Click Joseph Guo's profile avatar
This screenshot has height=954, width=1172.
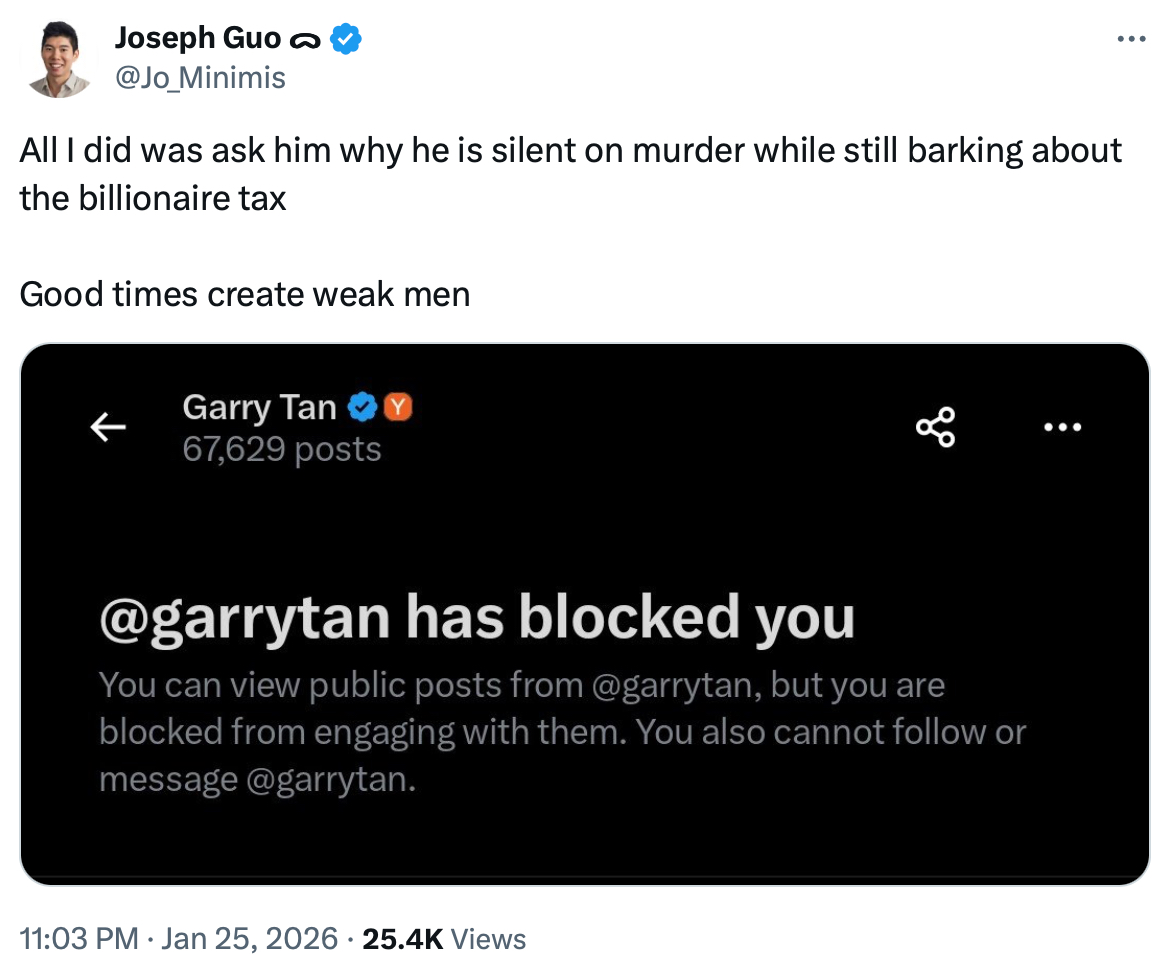pyautogui.click(x=60, y=61)
